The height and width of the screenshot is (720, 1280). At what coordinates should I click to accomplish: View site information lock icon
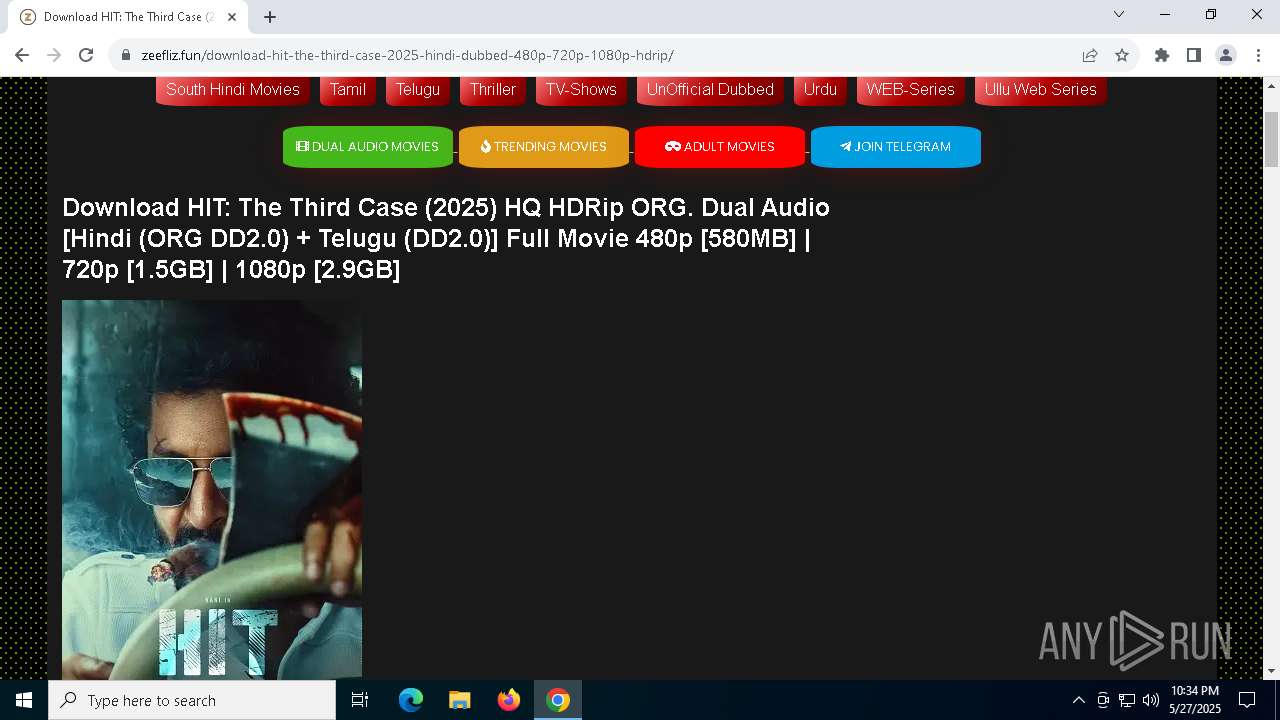pyautogui.click(x=126, y=55)
